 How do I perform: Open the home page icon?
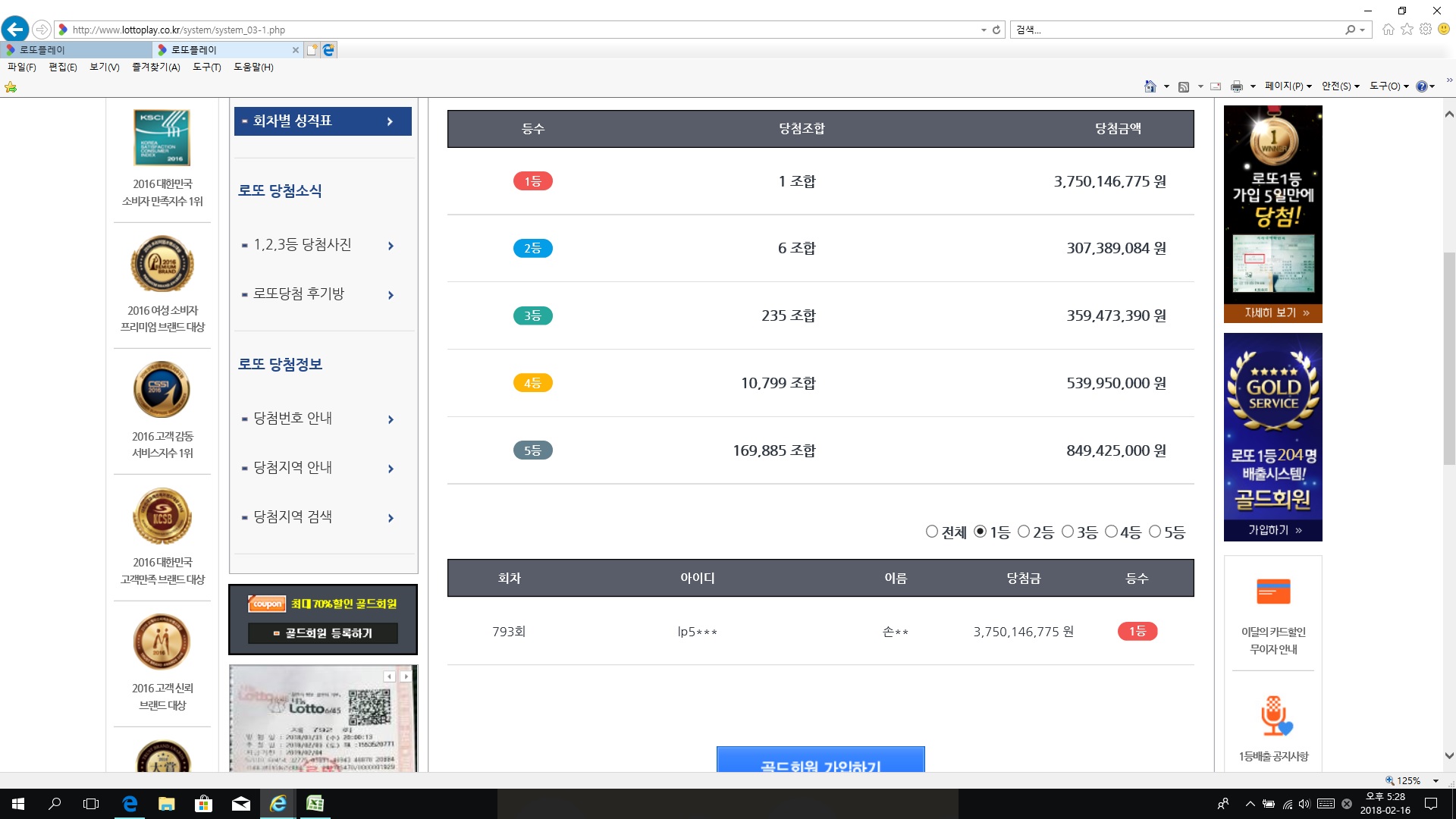click(1388, 30)
